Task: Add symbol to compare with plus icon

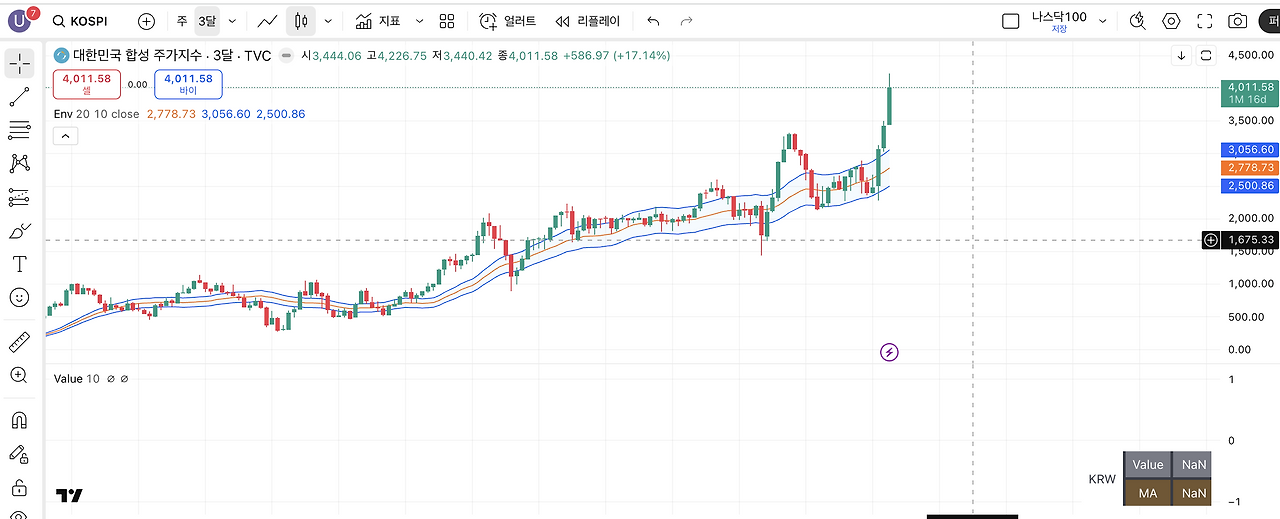Action: point(146,21)
